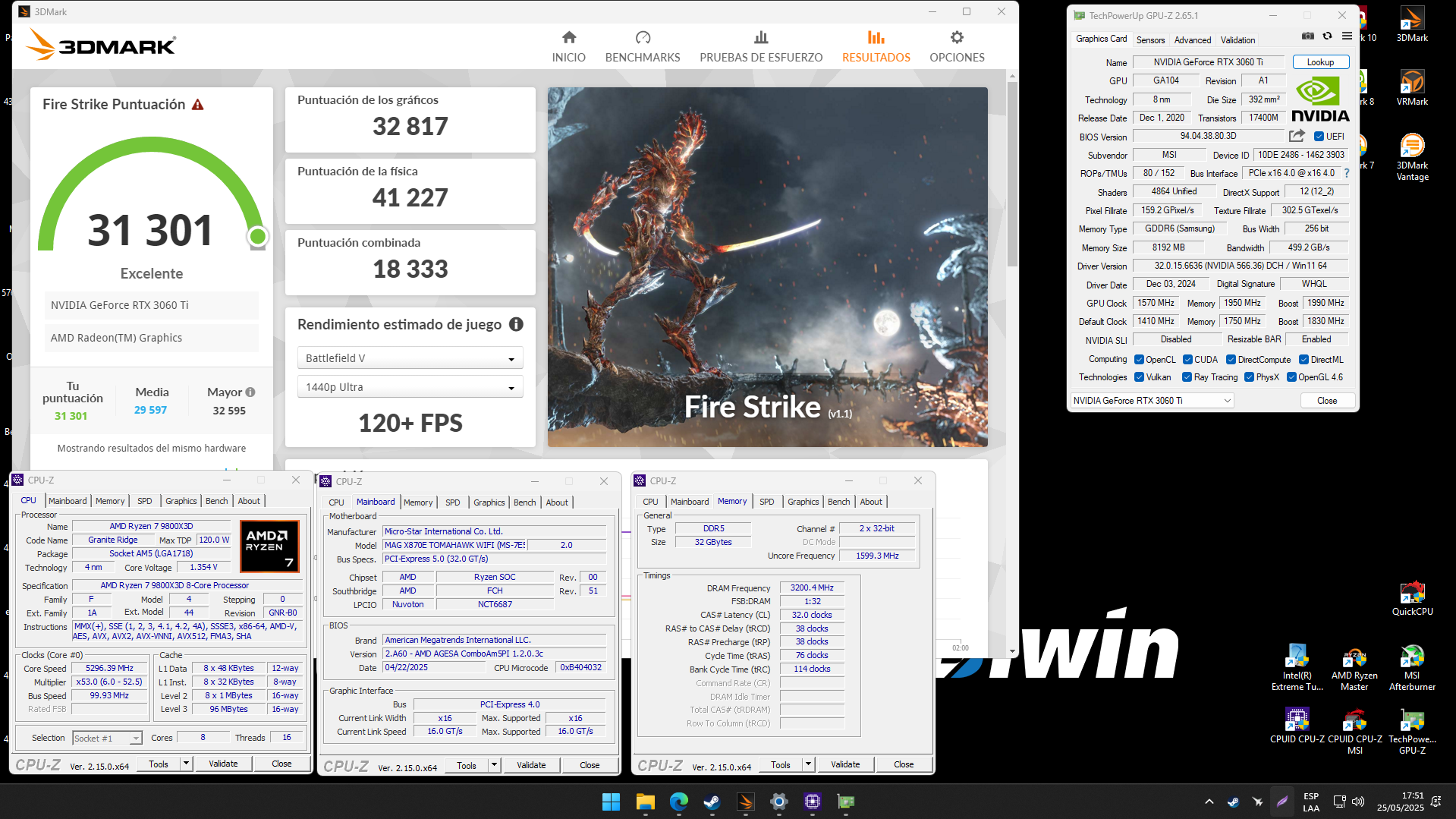Toggle the Ray Tracing checkbox
Image resolution: width=1456 pixels, height=819 pixels.
click(x=1187, y=377)
